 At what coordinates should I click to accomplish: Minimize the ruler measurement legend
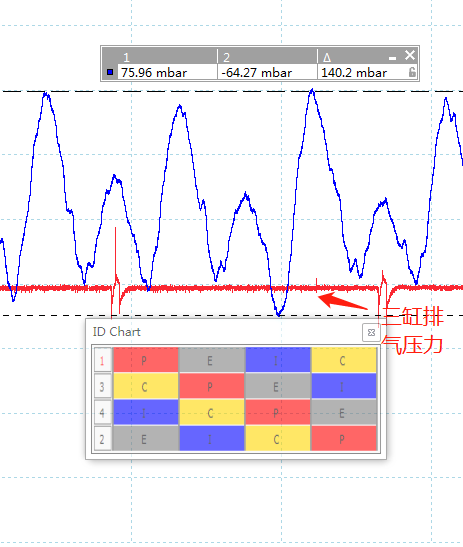coord(393,58)
